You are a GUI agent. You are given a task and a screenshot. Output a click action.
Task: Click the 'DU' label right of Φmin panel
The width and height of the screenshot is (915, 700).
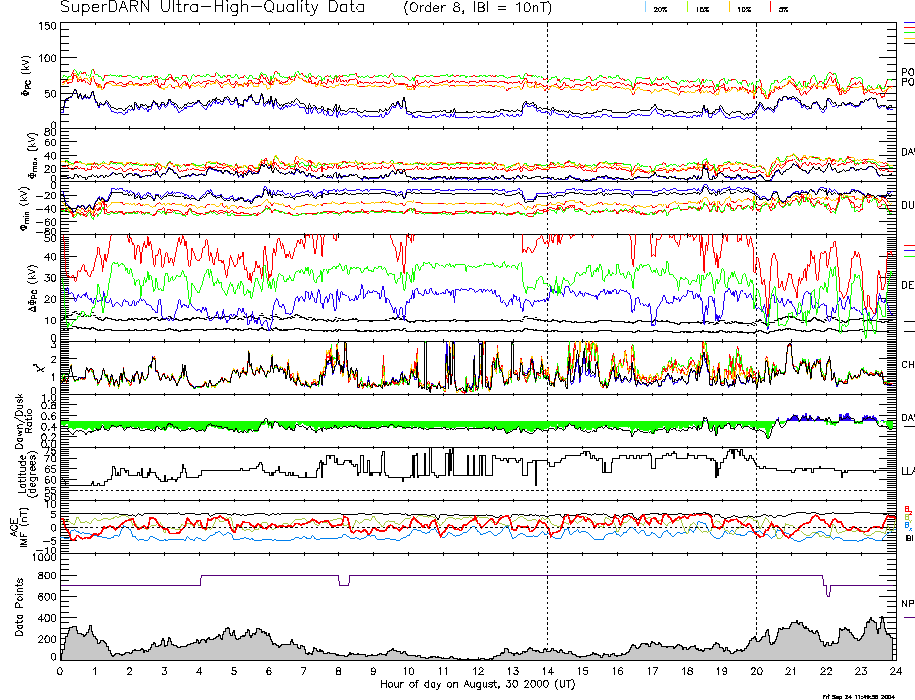(907, 205)
